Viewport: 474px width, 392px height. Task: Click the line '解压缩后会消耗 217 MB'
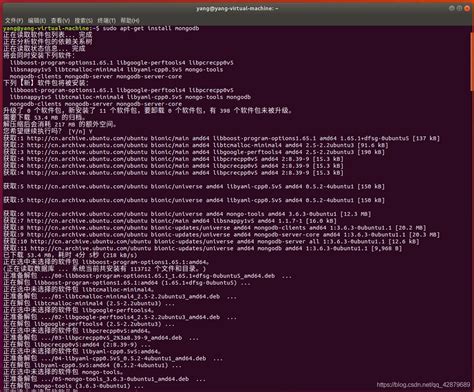click(x=60, y=124)
